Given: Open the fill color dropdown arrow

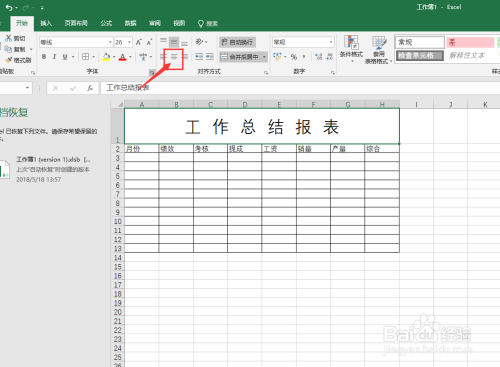Looking at the screenshot, I should (114, 57).
